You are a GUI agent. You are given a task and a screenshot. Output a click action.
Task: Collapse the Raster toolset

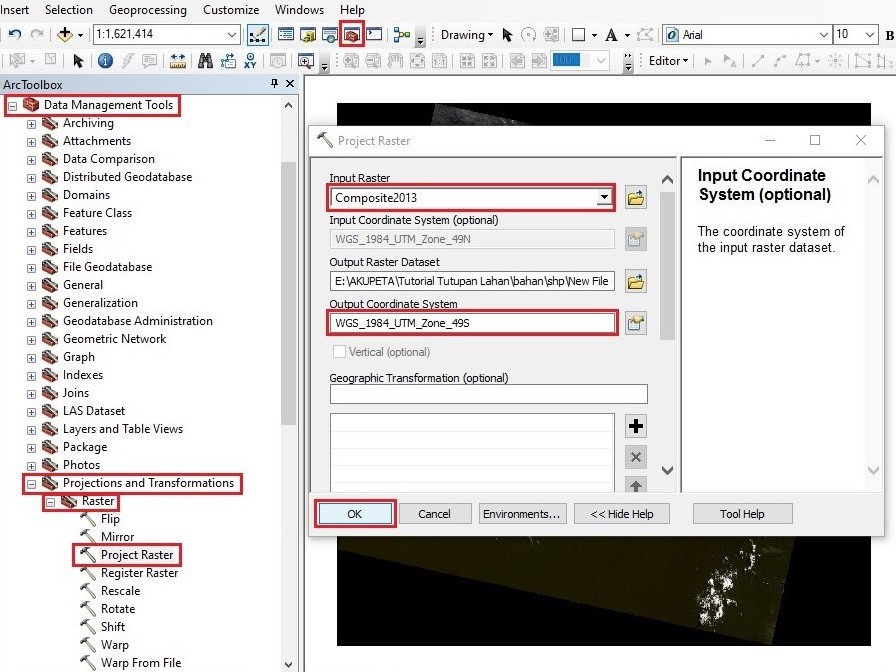click(50, 502)
